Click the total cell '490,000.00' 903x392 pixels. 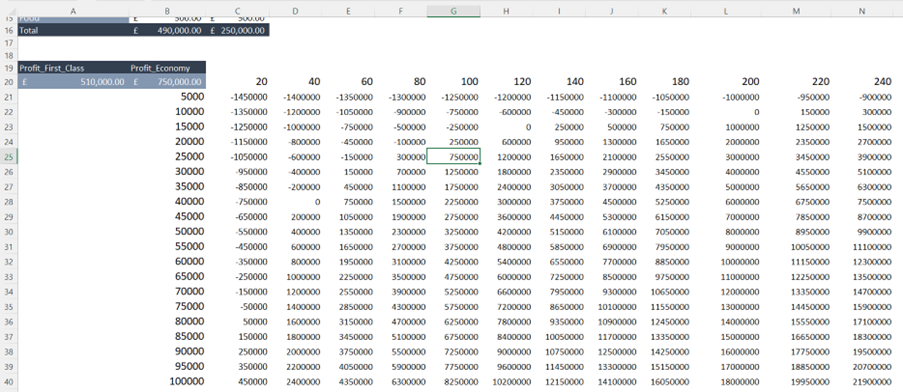167,31
